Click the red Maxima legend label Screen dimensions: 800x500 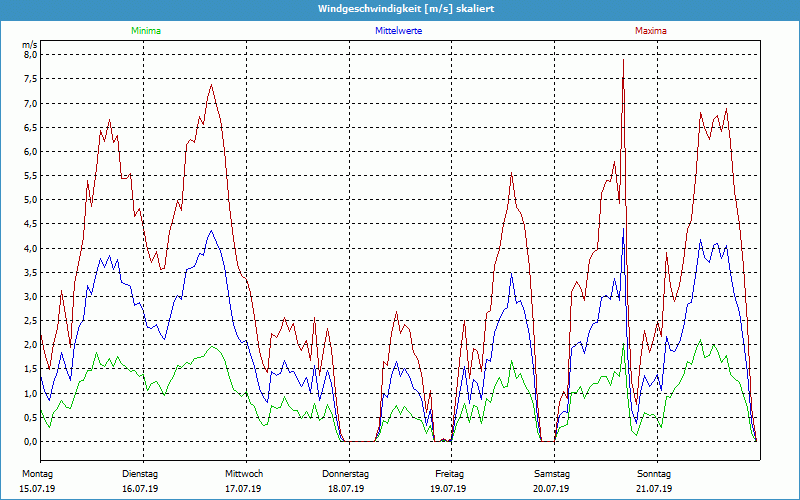(651, 31)
